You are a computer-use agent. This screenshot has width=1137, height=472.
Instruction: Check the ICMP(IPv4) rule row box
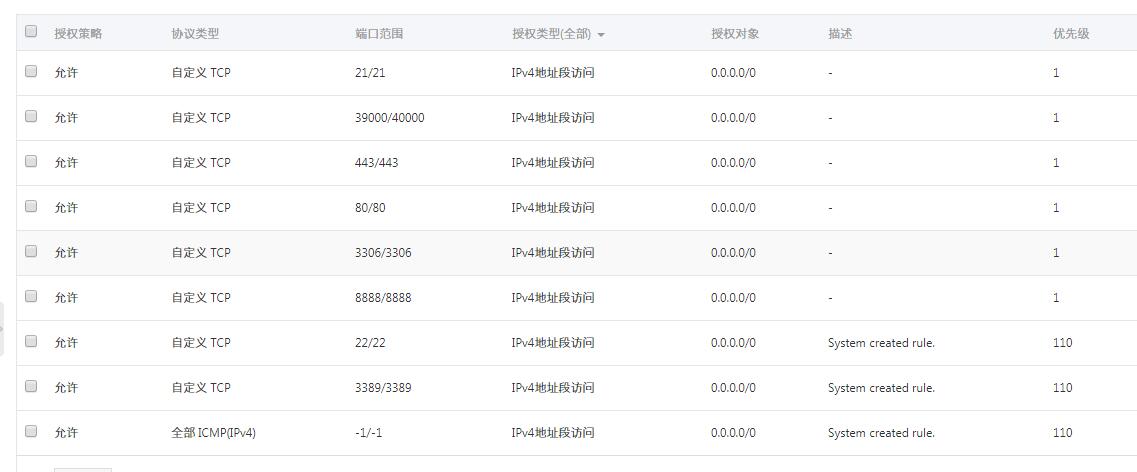pos(30,431)
